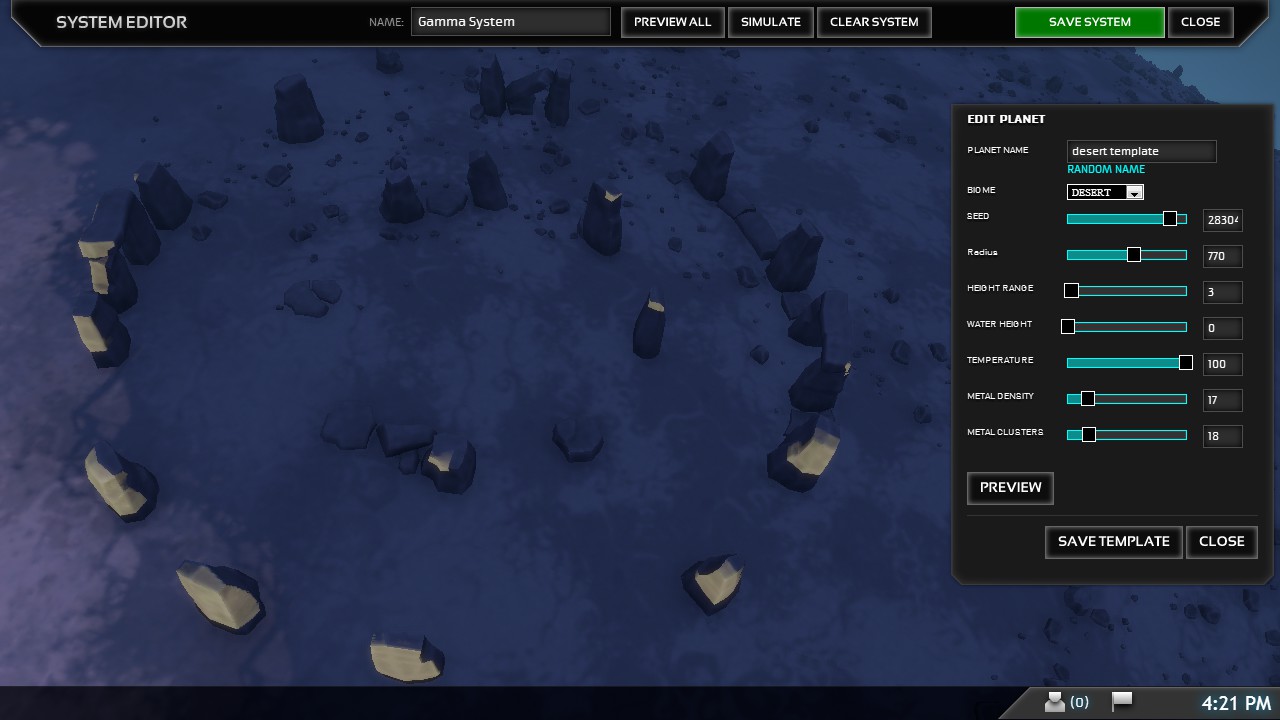Click the Water Height slider handle
This screenshot has height=720, width=1280.
pyautogui.click(x=1068, y=327)
